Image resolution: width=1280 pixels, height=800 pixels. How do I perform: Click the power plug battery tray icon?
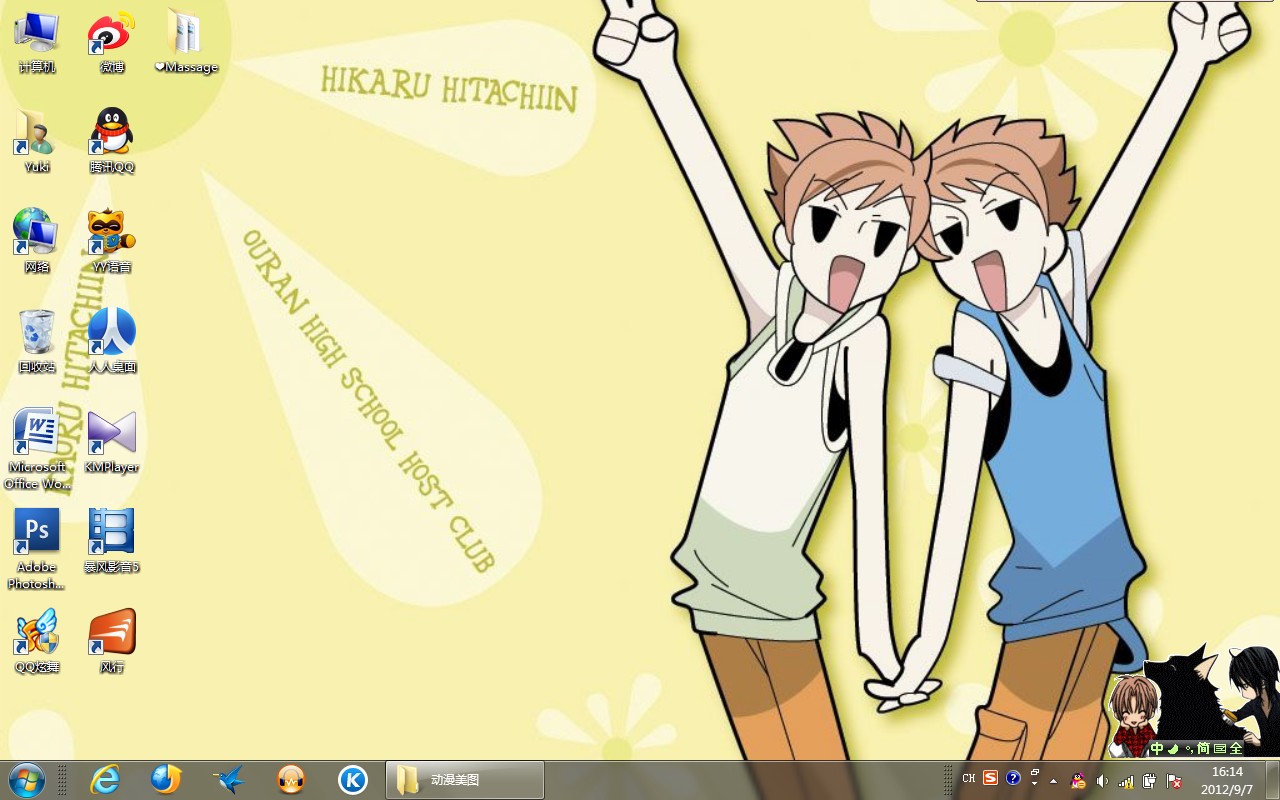[1150, 780]
